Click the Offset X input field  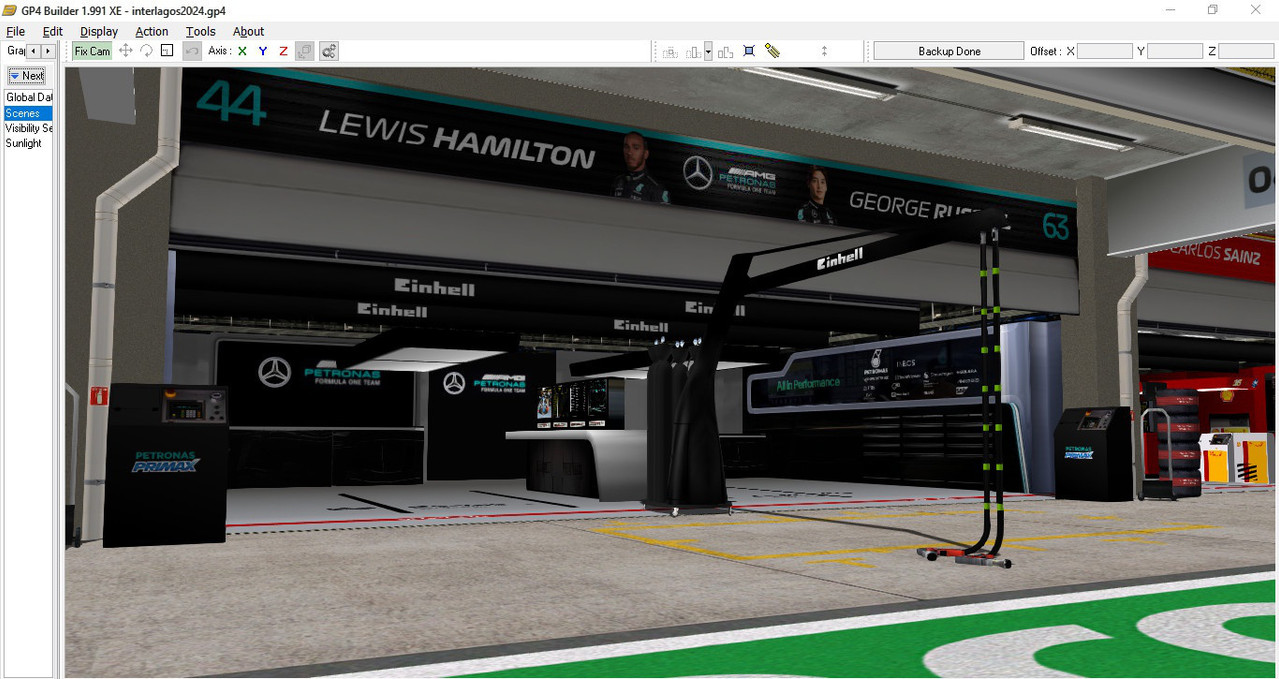(1105, 51)
